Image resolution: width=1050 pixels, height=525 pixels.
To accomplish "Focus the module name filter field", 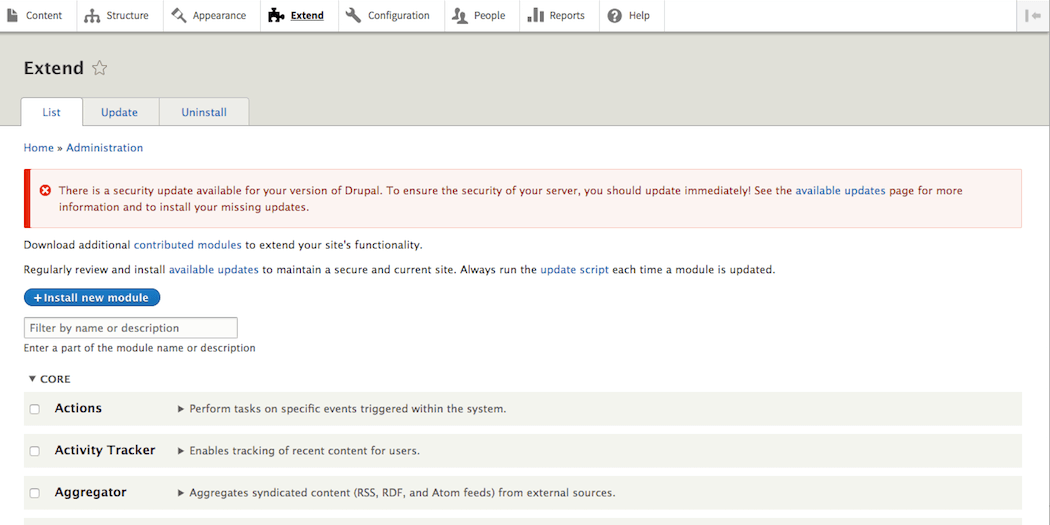I will (x=130, y=328).
